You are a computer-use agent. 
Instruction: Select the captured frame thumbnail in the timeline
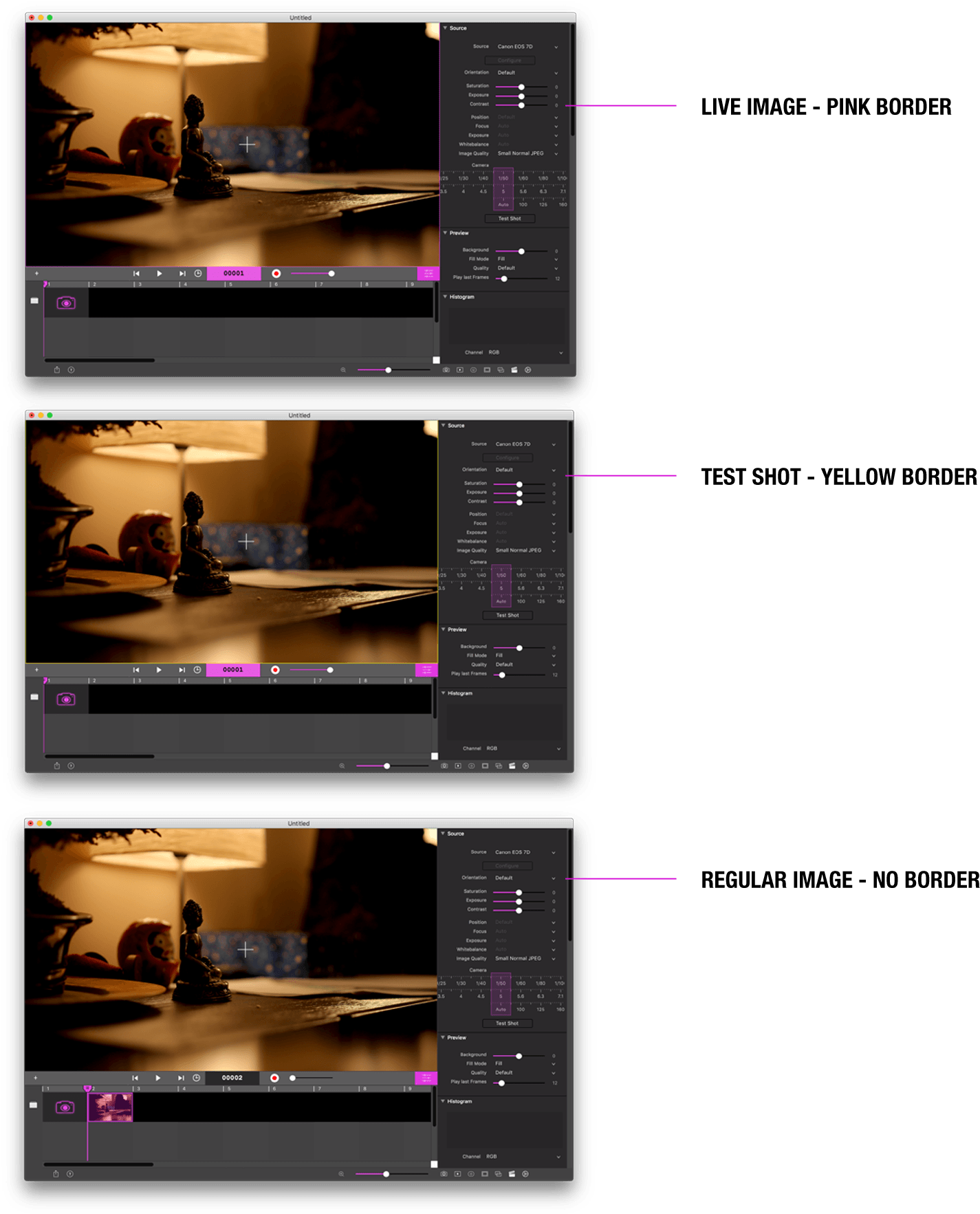coord(110,1107)
